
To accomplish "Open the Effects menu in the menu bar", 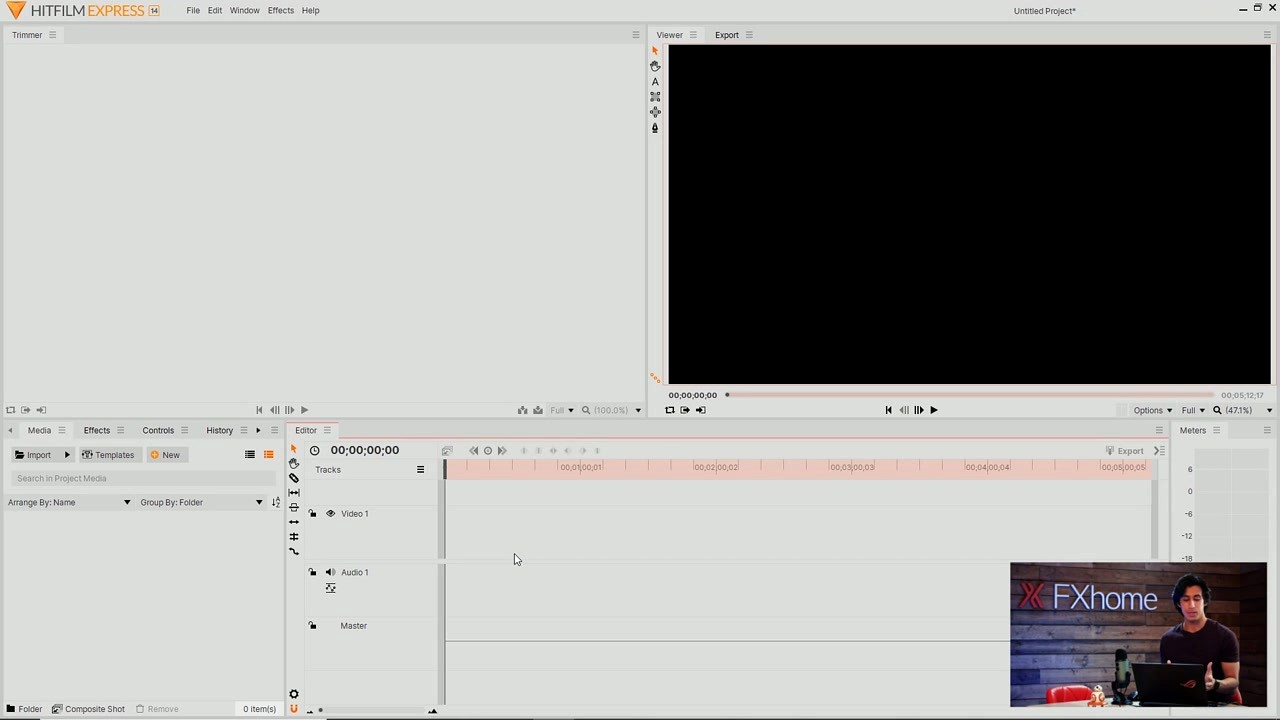I will pyautogui.click(x=280, y=10).
